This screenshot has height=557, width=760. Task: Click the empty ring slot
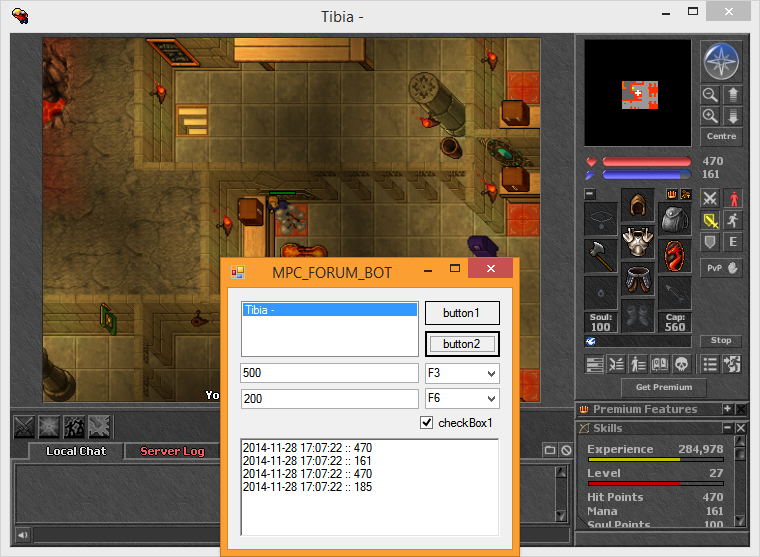tap(601, 292)
